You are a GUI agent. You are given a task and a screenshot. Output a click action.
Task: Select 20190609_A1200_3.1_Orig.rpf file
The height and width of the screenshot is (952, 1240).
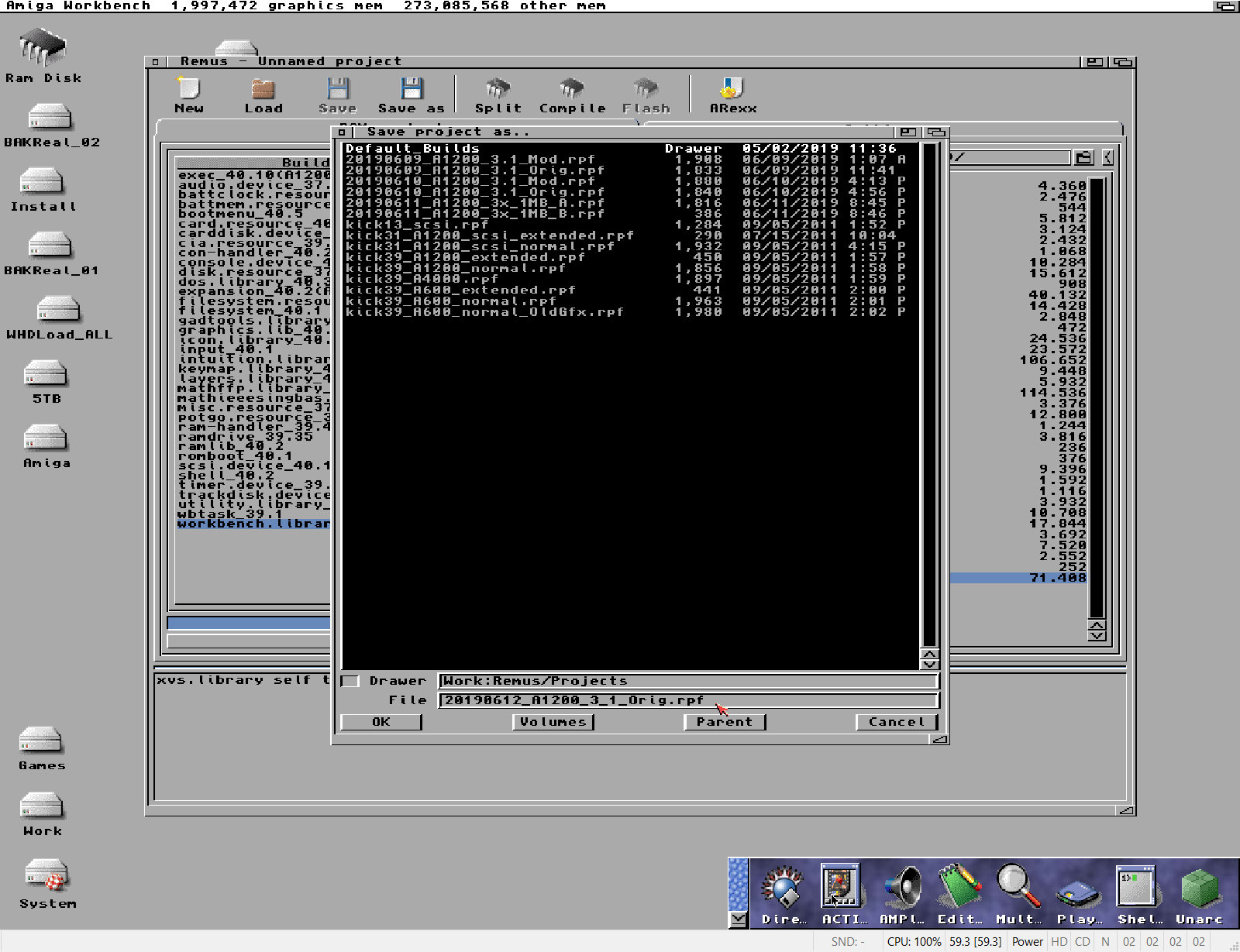[x=629, y=170]
